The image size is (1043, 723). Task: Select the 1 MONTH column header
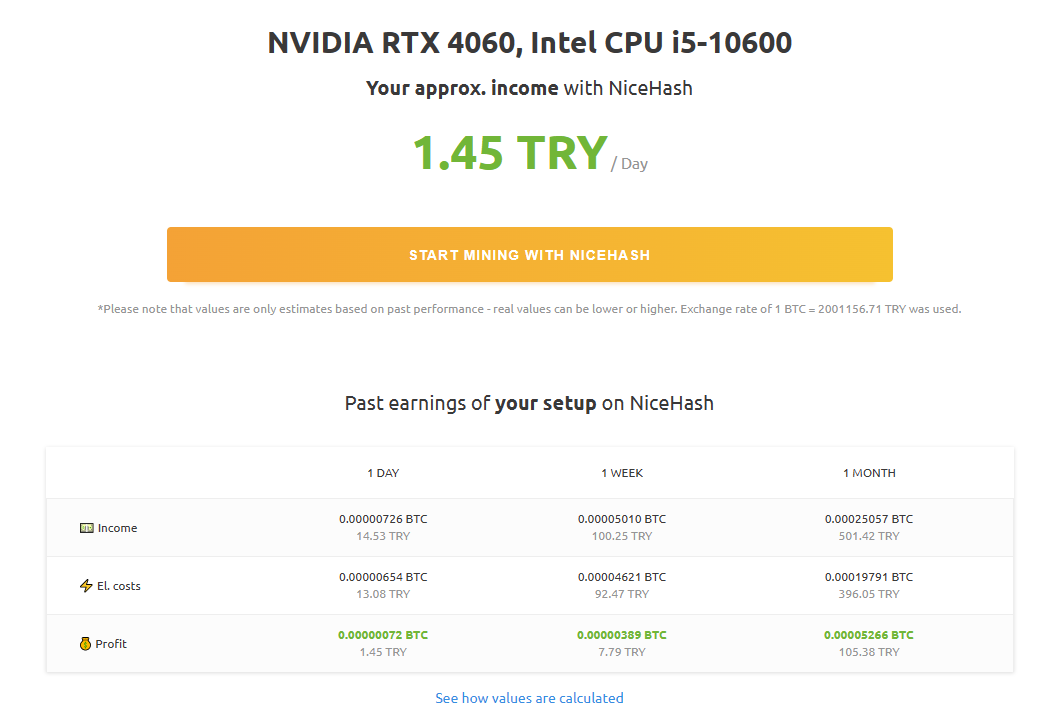click(869, 473)
